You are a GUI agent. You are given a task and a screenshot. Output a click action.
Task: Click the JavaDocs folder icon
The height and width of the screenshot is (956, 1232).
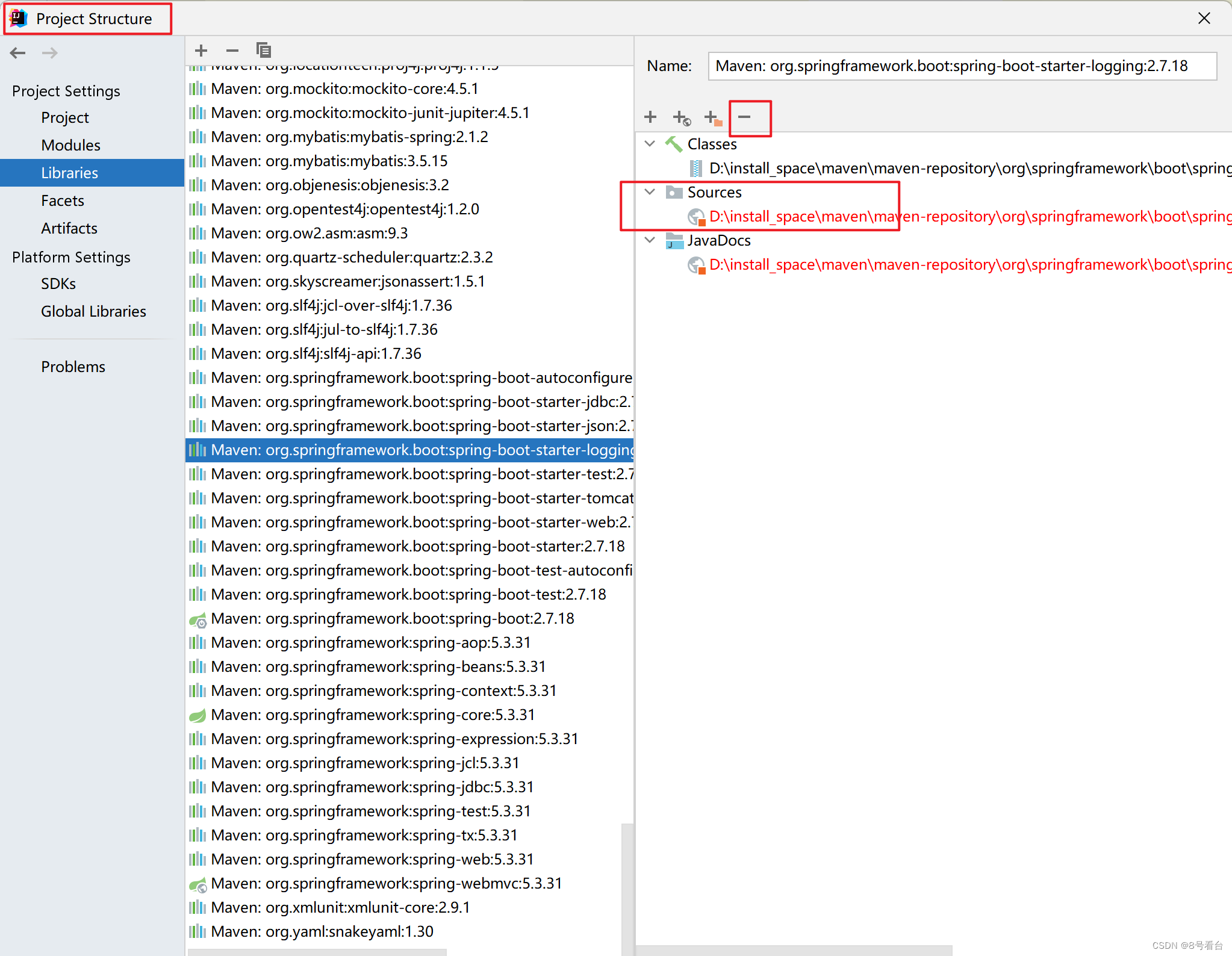pos(674,241)
